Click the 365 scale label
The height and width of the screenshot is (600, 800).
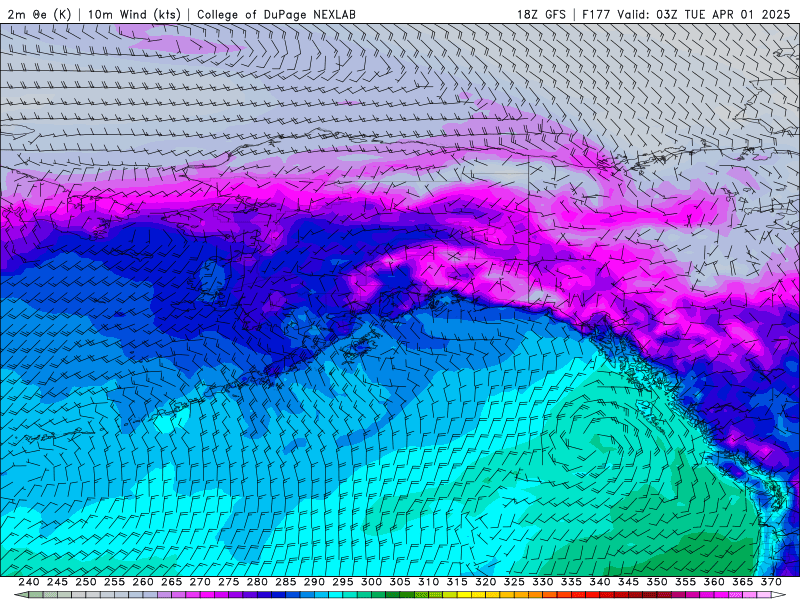coord(743,582)
